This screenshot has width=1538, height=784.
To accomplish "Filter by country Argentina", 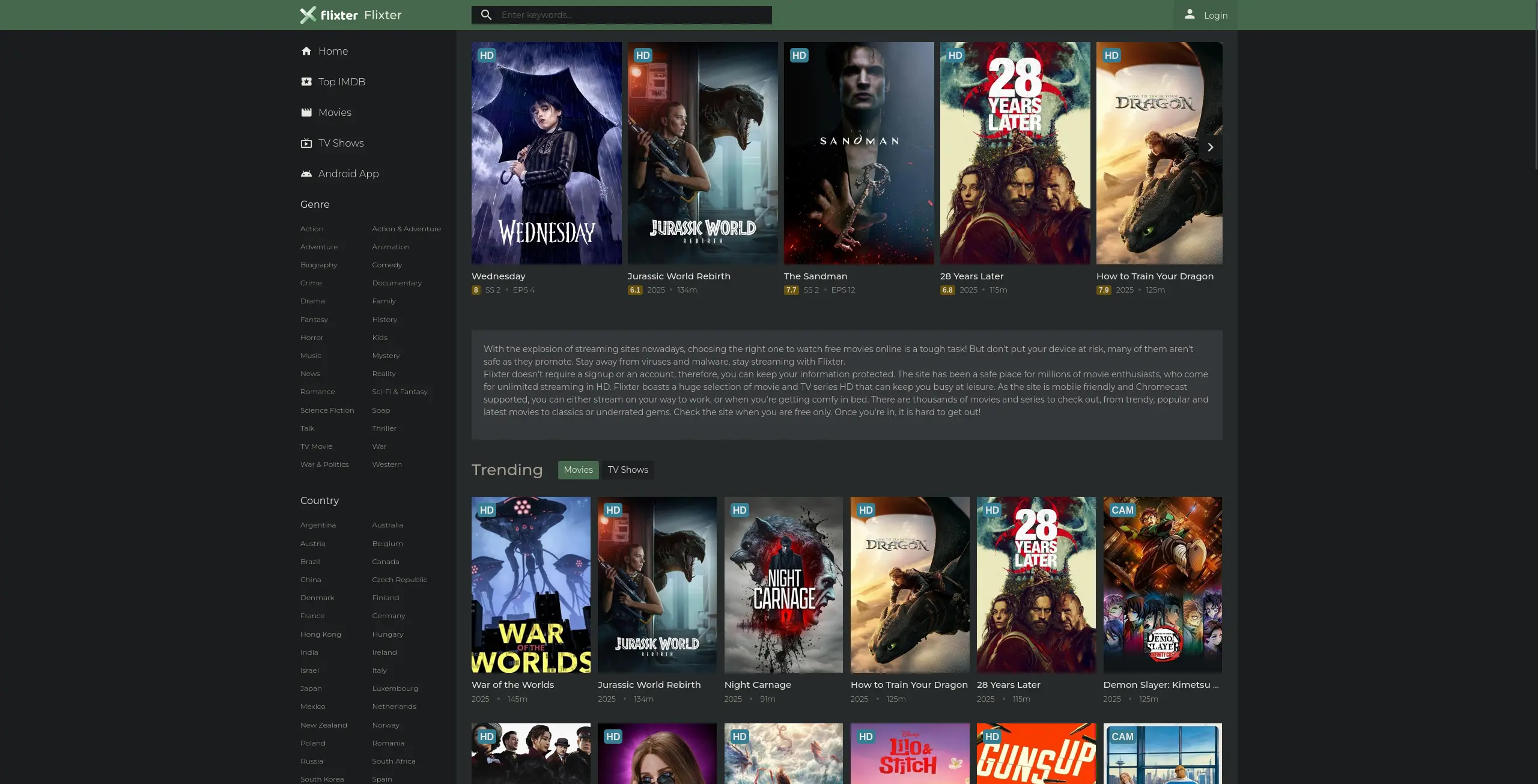I will tap(318, 525).
